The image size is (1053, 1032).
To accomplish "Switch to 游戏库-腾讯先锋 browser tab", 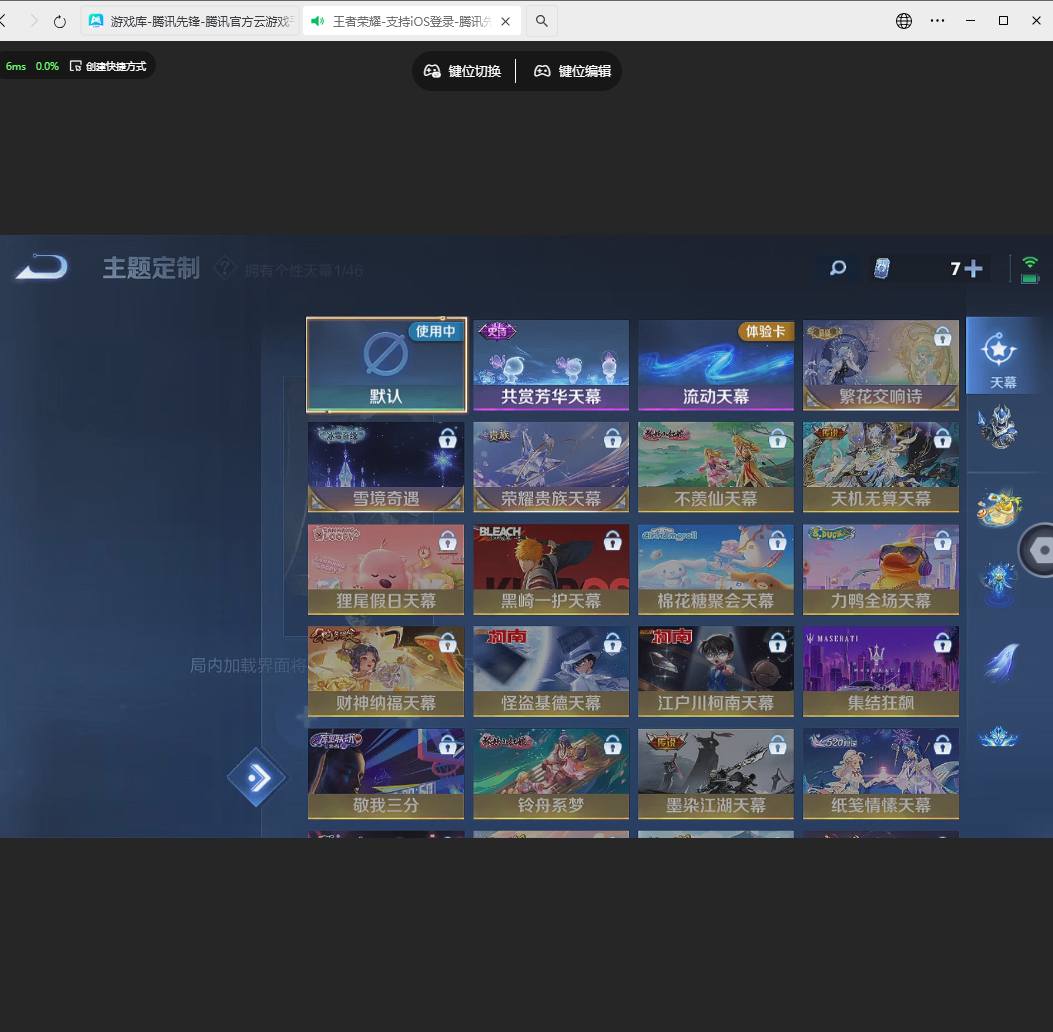I will 190,21.
